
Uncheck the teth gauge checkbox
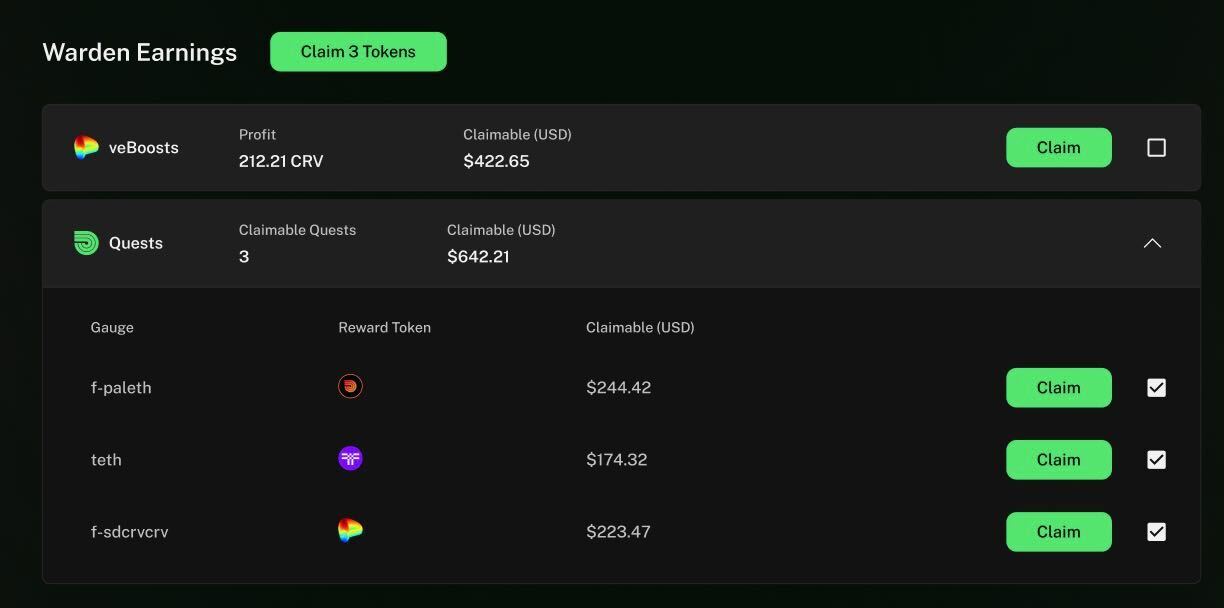1156,460
